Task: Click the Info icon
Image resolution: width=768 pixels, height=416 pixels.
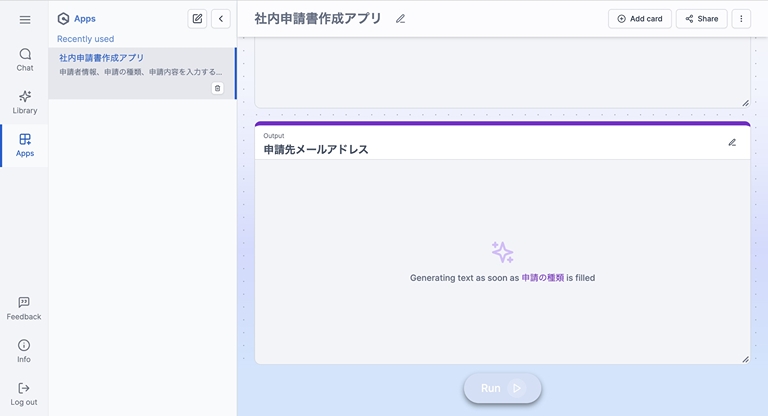Action: tap(24, 351)
